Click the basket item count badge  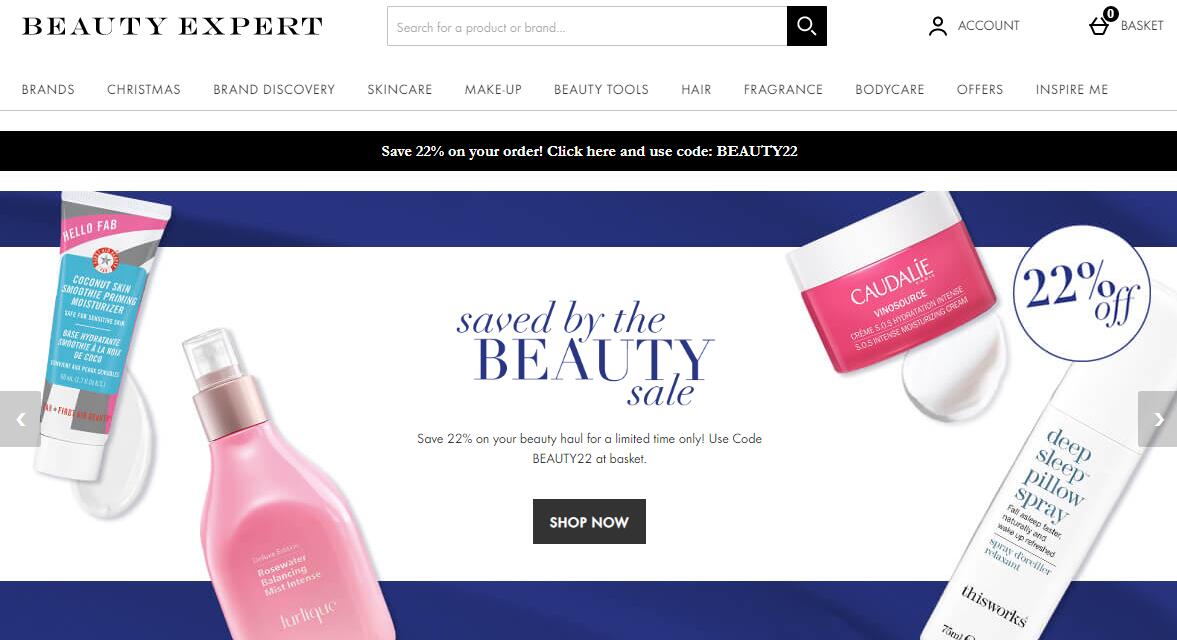[x=1110, y=14]
